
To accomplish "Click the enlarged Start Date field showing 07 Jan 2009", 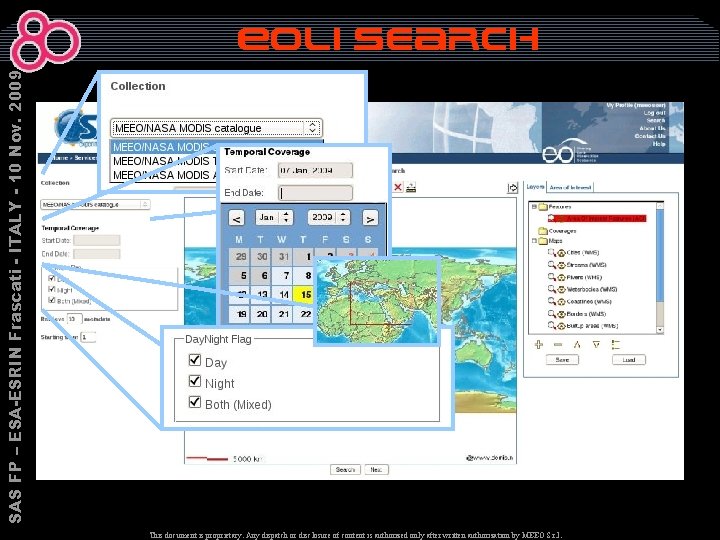I will click(315, 170).
